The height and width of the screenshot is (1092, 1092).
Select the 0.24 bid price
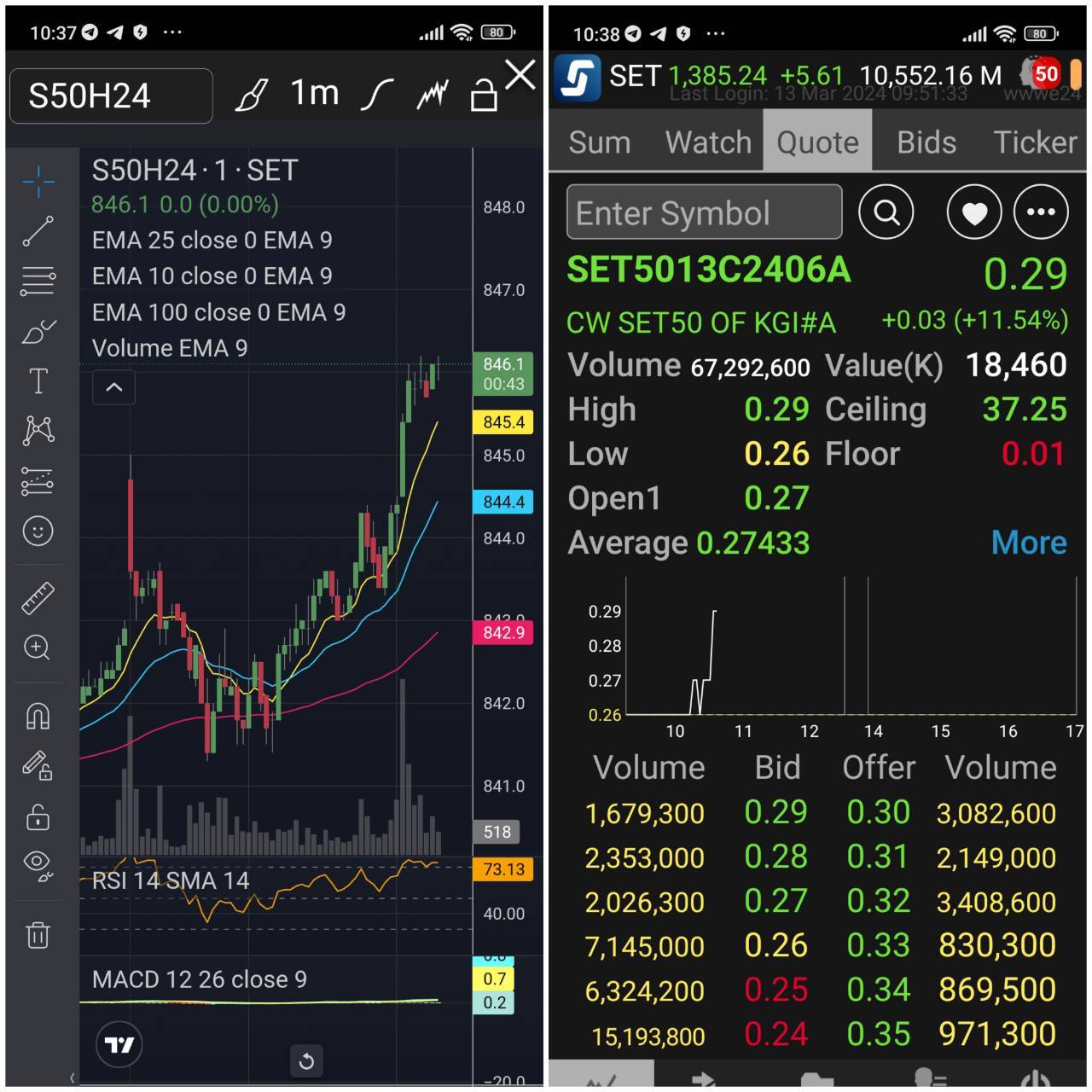775,1034
